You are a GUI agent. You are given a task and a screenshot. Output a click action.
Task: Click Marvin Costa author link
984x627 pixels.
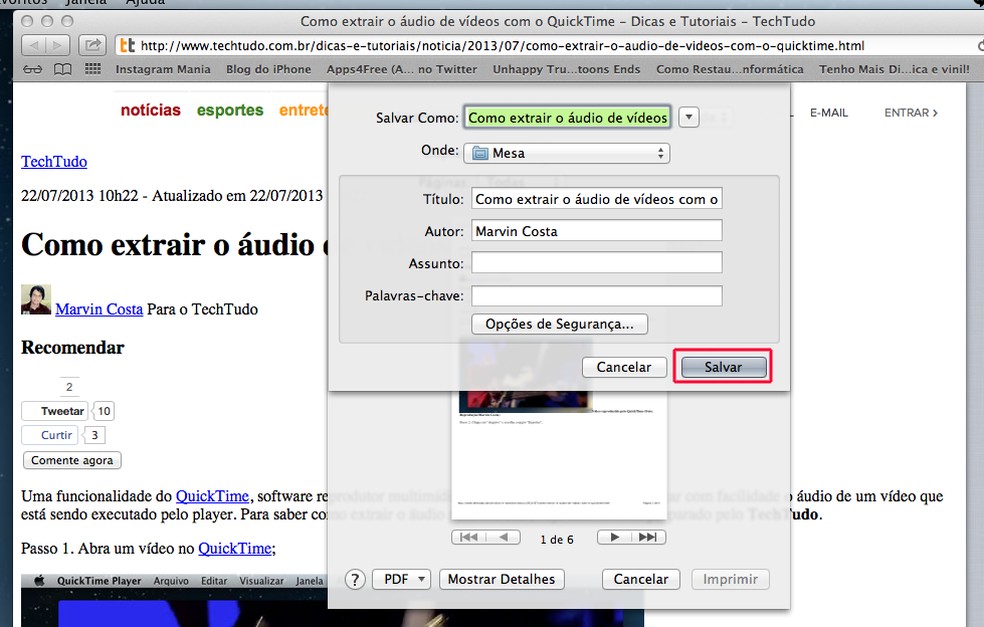(x=99, y=309)
